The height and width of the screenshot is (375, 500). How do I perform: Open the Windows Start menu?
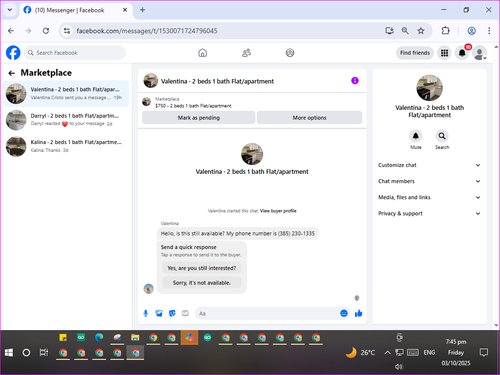[9, 352]
